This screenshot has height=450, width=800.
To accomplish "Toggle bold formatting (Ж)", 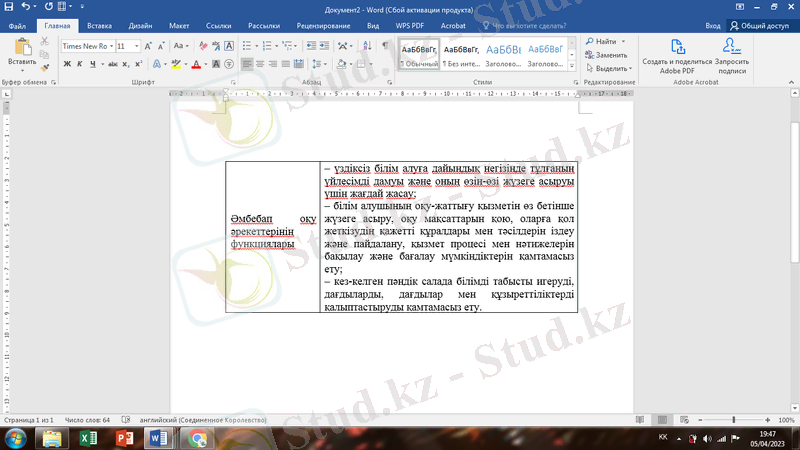I will click(66, 64).
